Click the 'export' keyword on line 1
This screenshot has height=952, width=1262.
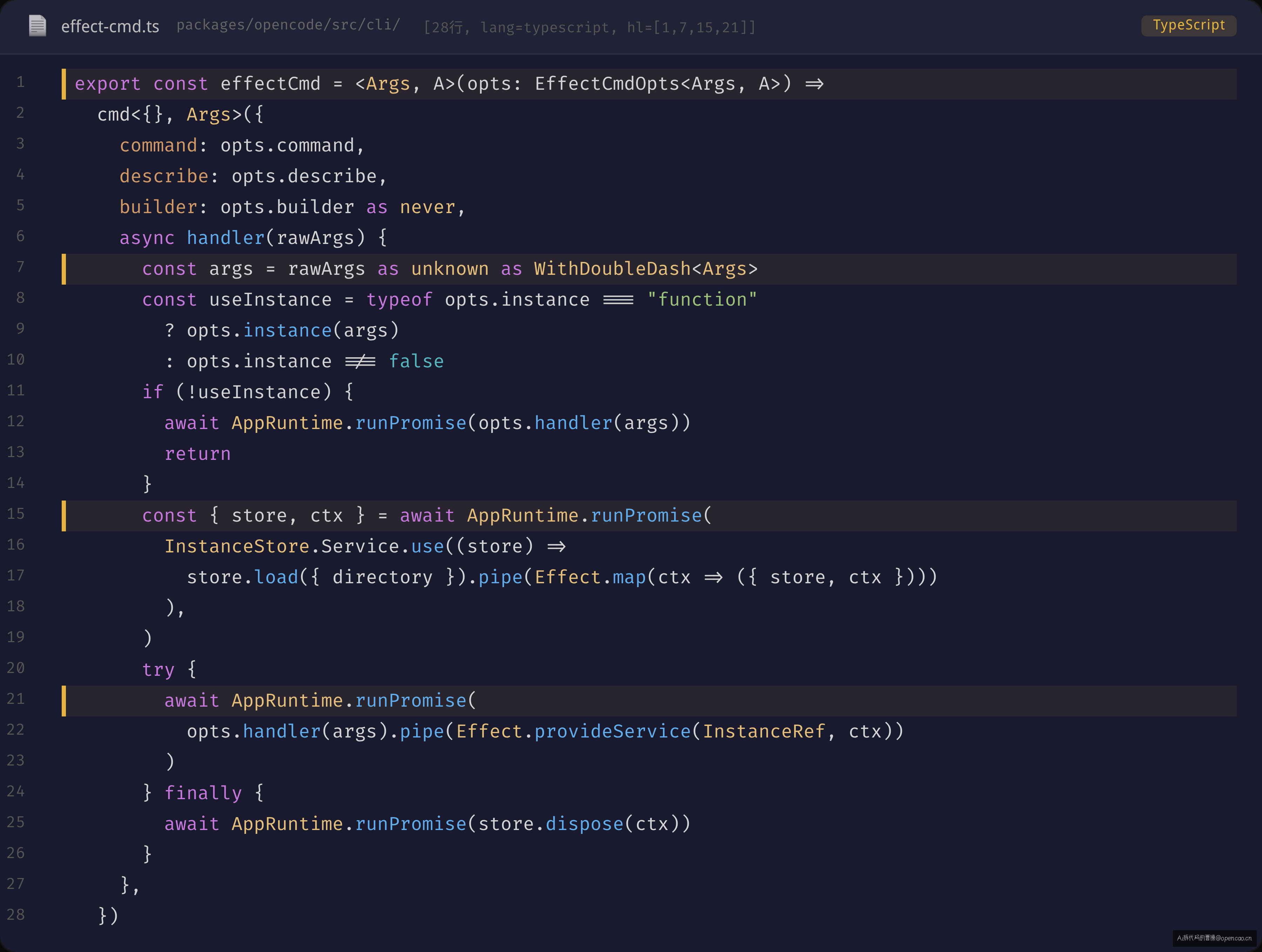[x=108, y=84]
